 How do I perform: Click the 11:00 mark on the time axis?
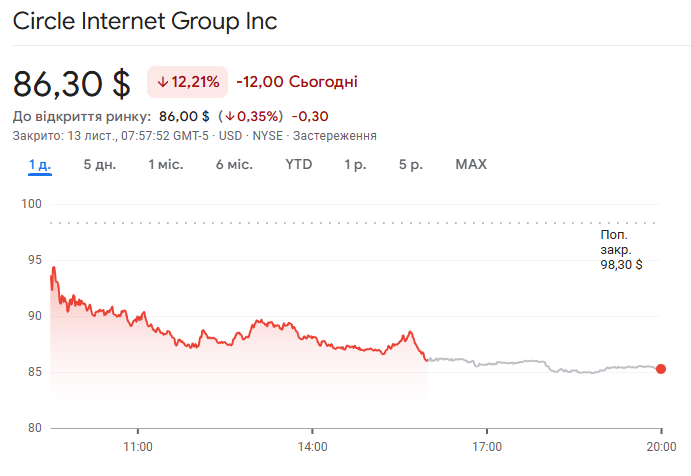pyautogui.click(x=137, y=446)
